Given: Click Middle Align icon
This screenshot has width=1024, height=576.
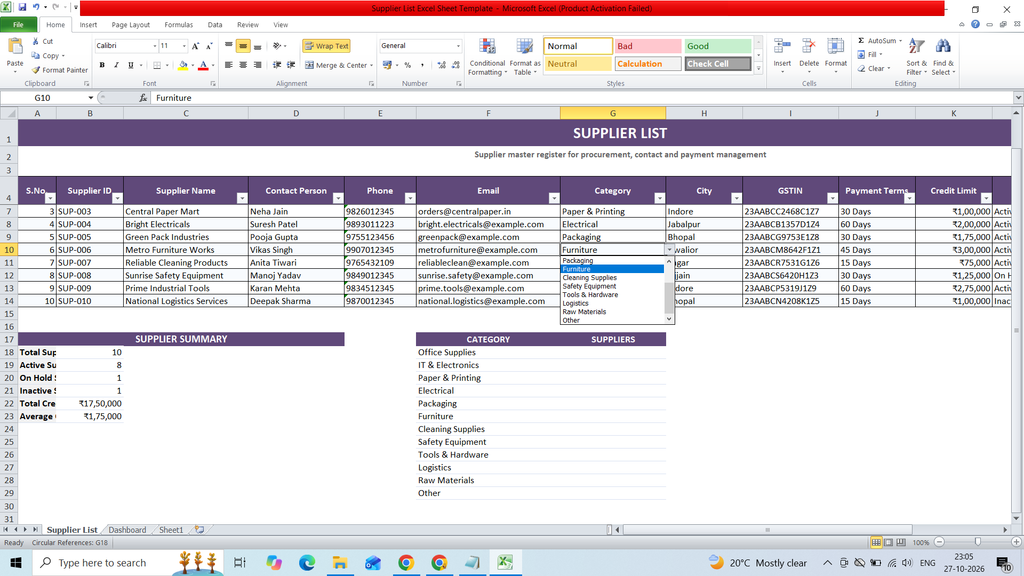Looking at the screenshot, I should coord(243,46).
